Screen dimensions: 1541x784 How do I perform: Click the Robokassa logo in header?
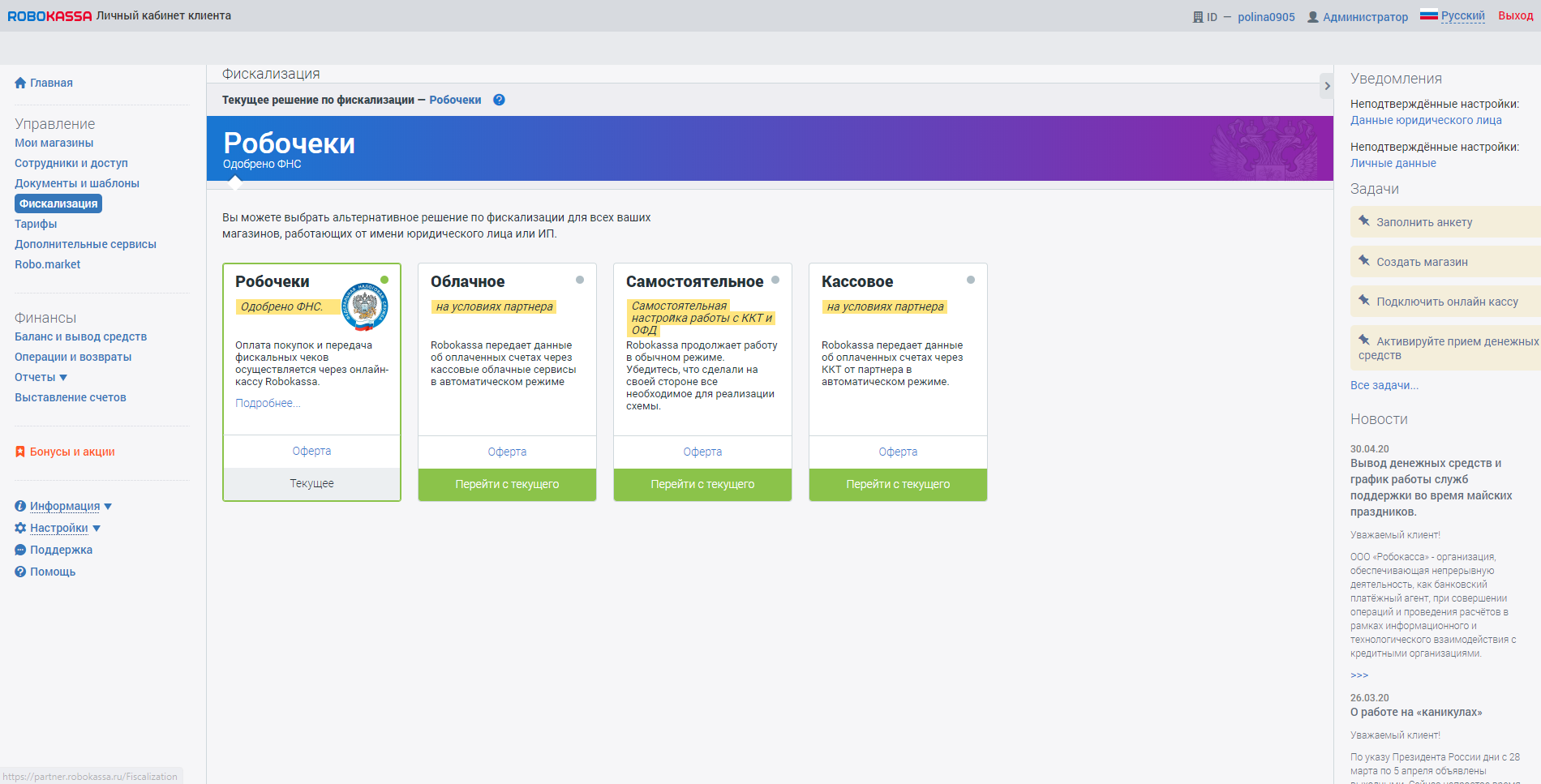(49, 16)
